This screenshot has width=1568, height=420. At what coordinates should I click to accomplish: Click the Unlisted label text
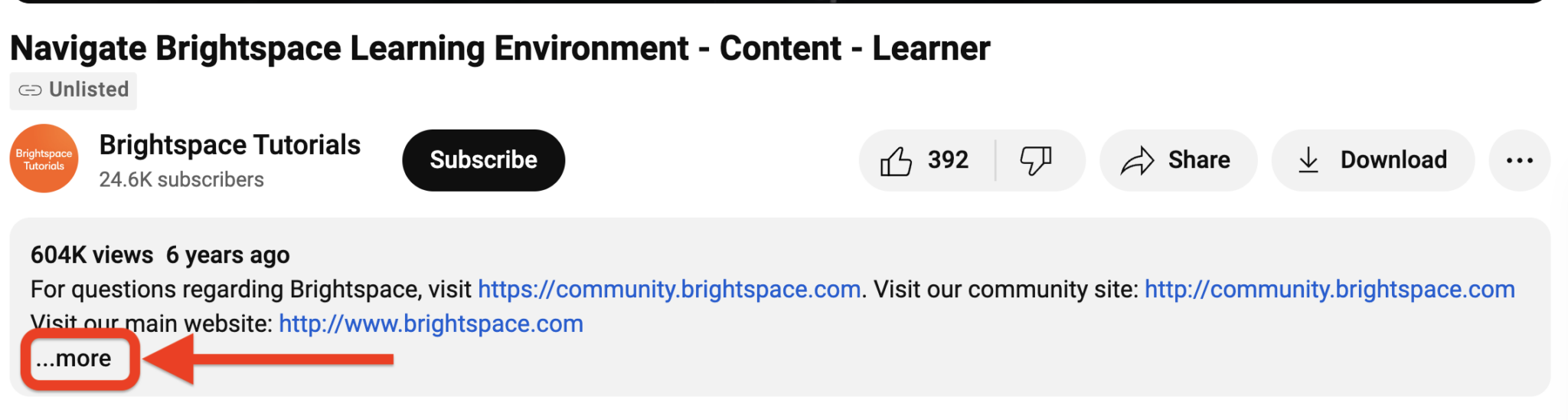point(89,90)
